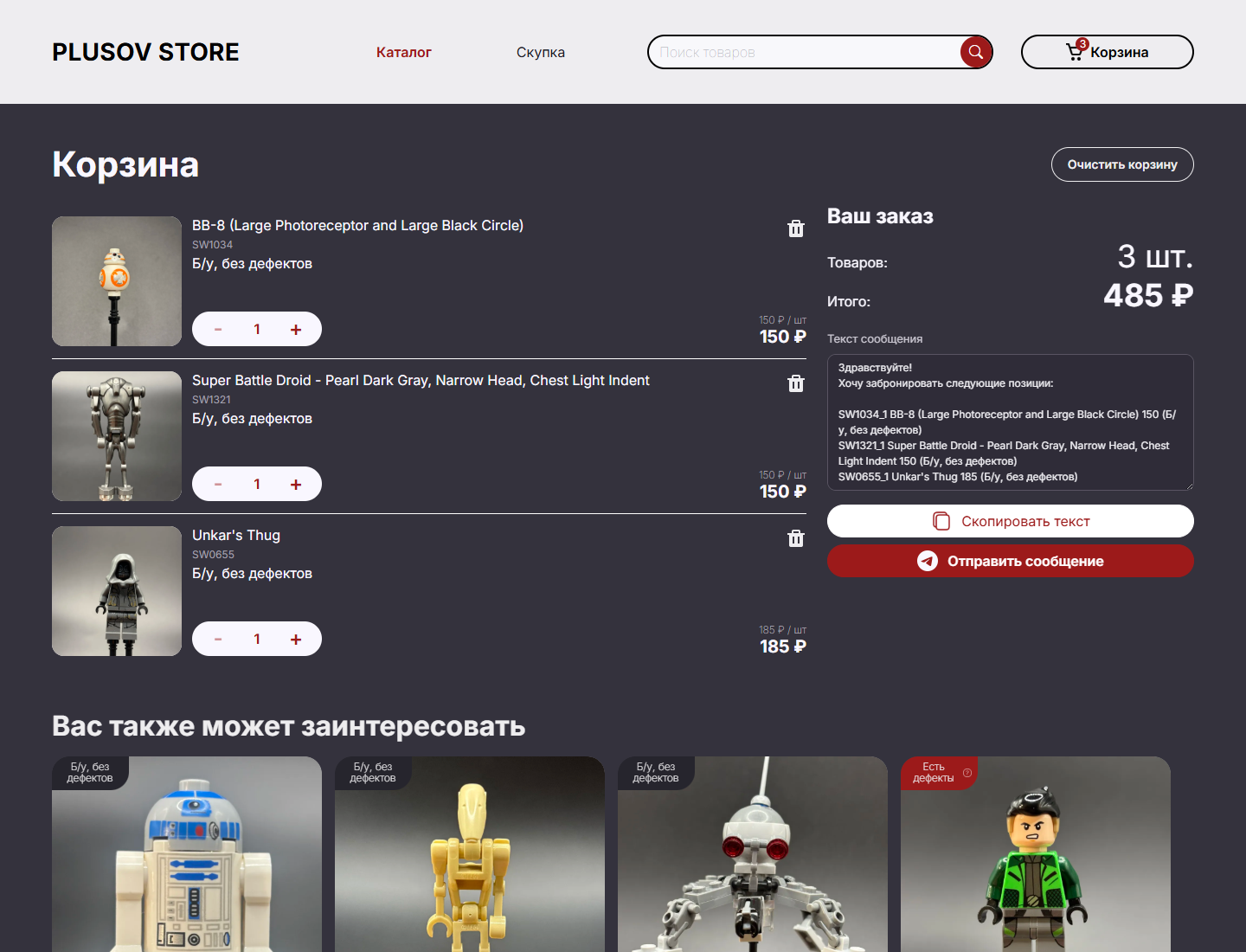1246x952 pixels.
Task: Click the Есть дефекты badge
Action: point(939,773)
